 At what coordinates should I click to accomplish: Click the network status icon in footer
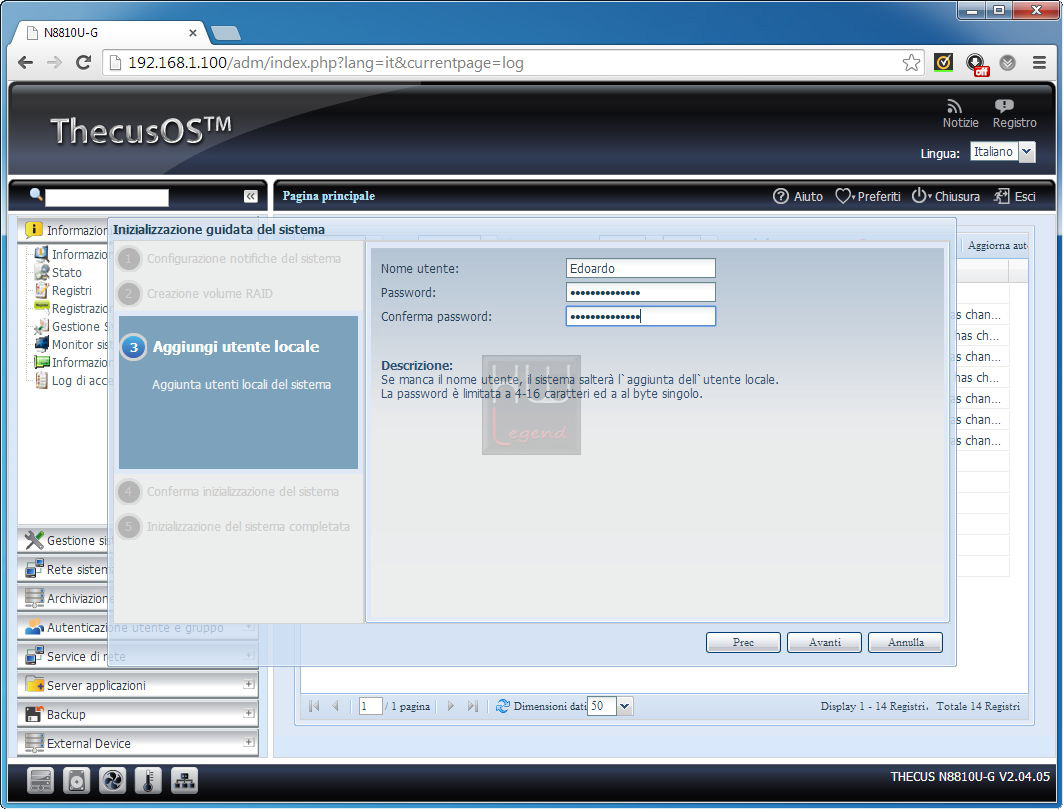pos(184,780)
